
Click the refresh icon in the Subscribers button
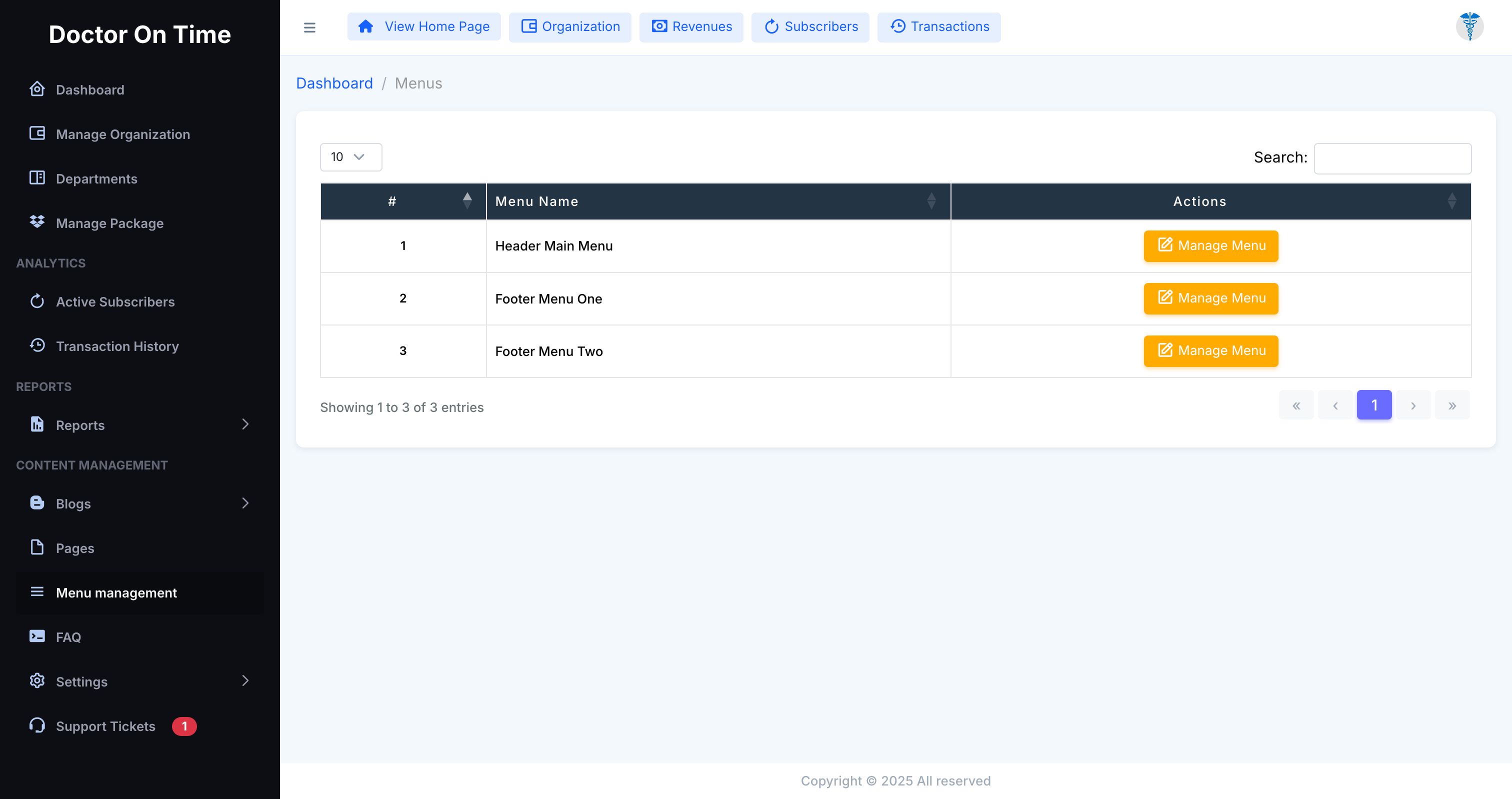772,26
